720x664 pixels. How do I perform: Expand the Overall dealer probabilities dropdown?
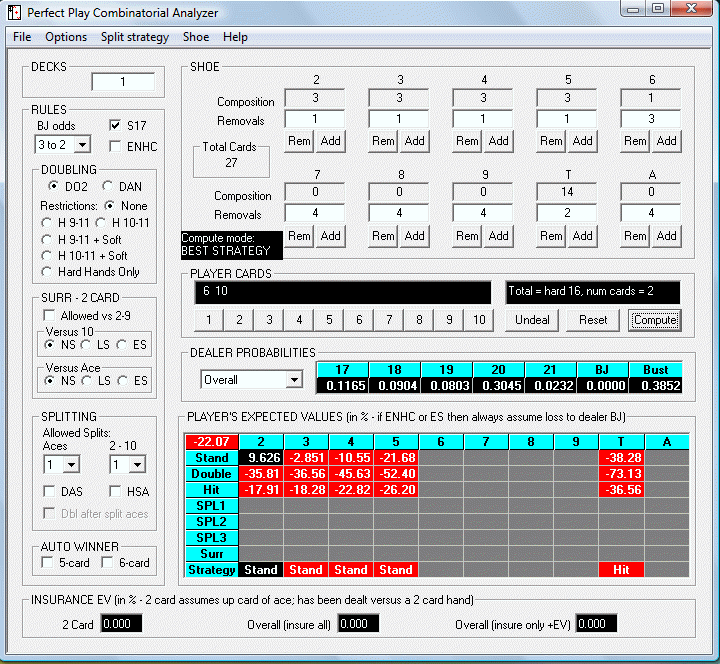294,380
